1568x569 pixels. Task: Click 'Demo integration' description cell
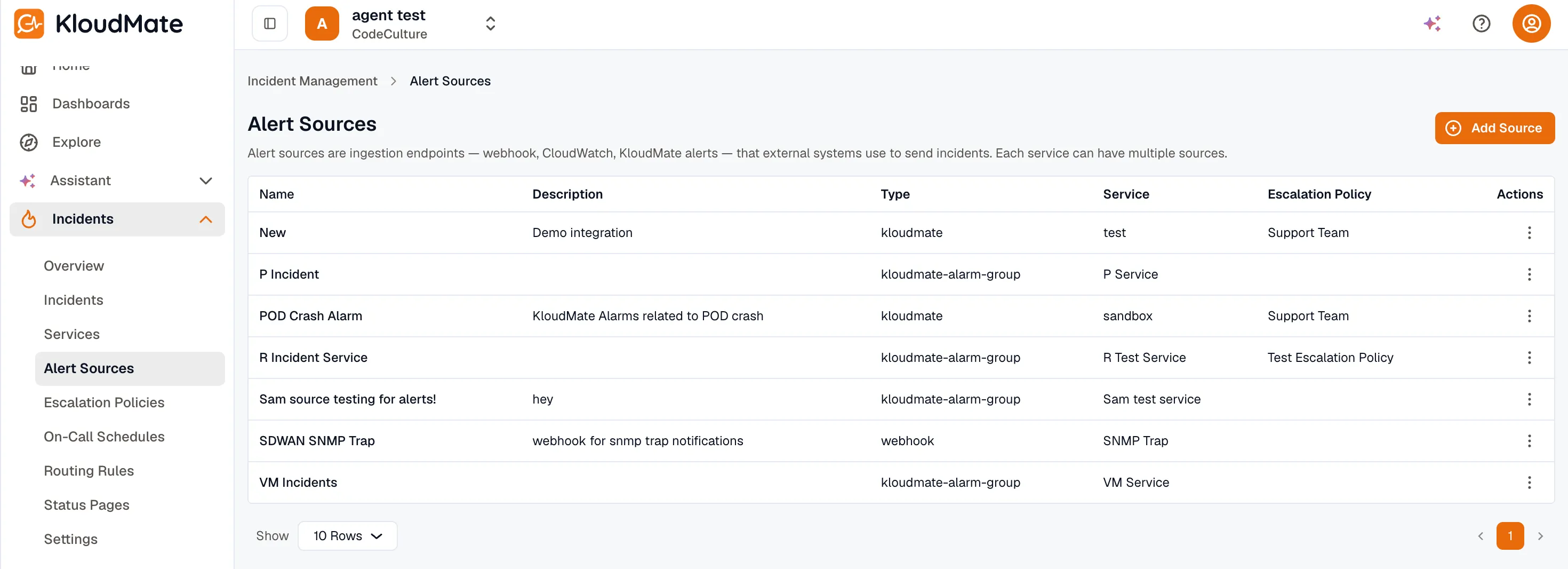[582, 233]
